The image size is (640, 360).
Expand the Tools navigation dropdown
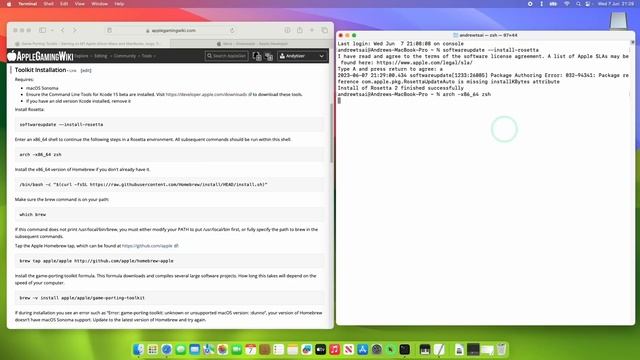148,56
